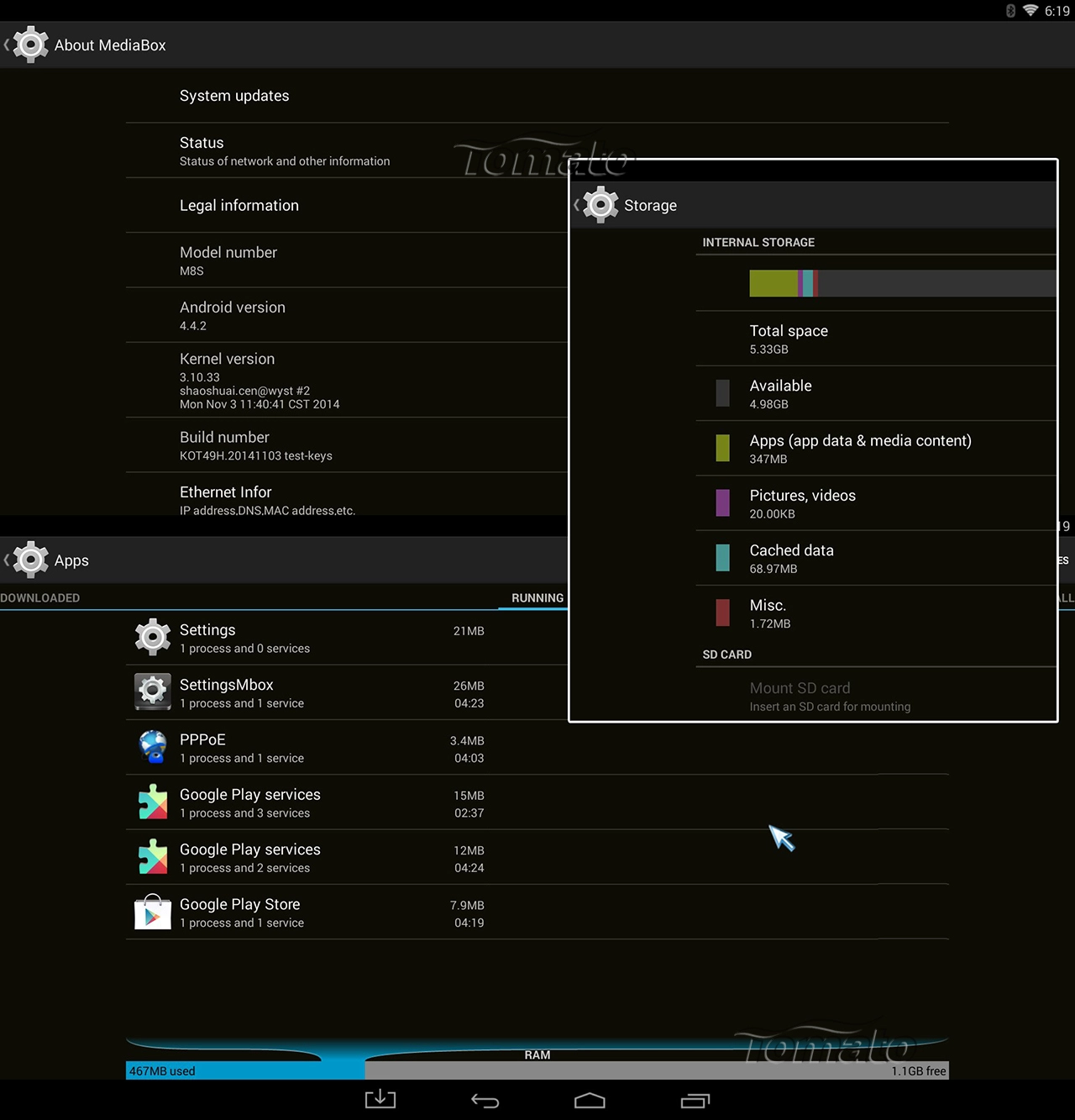
Task: Open Cached data storage entry
Action: 876,558
